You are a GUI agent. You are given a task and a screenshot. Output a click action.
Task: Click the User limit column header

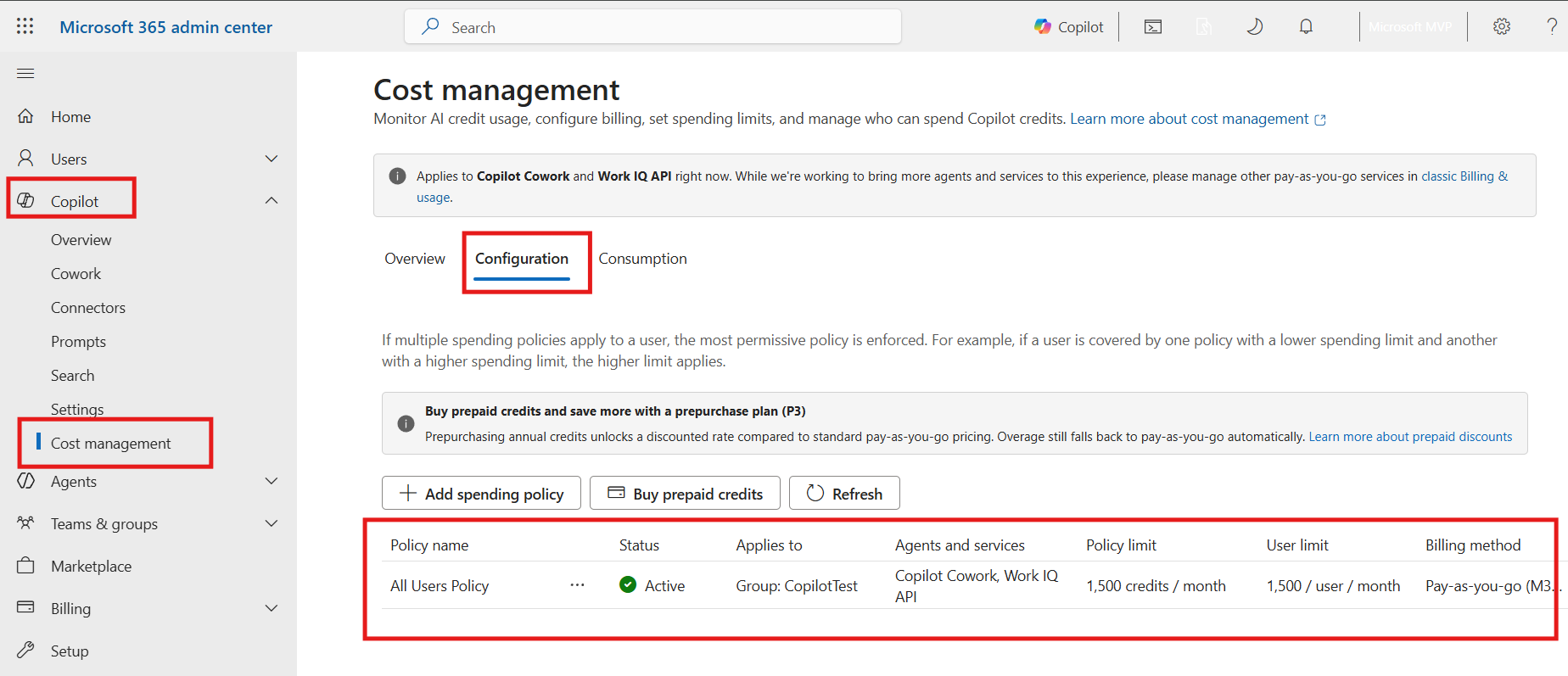click(x=1297, y=545)
